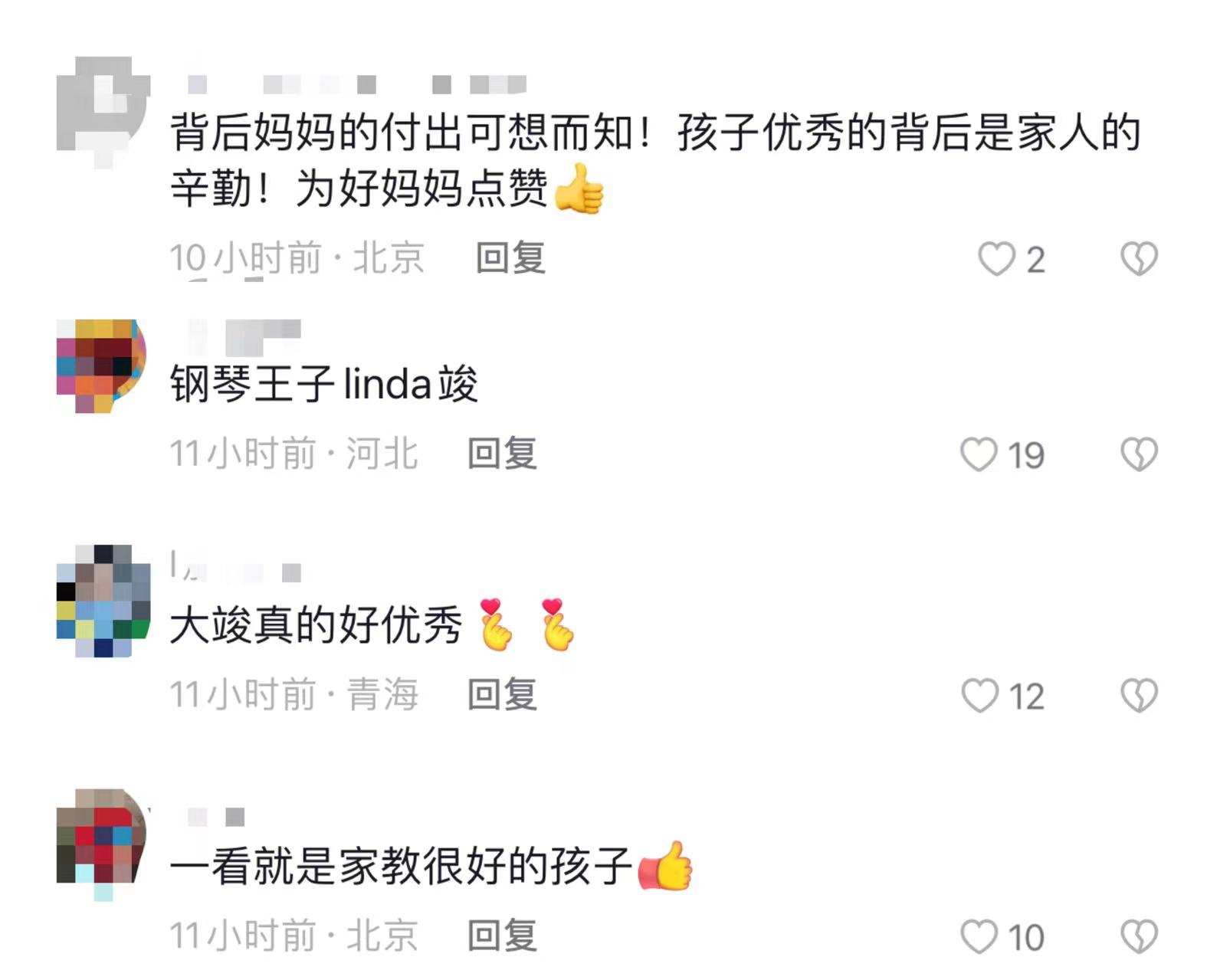Screen dimensions: 1207x980
Task: Dislike the 钢琴王子 linda竣 comment
Action: pos(1139,454)
